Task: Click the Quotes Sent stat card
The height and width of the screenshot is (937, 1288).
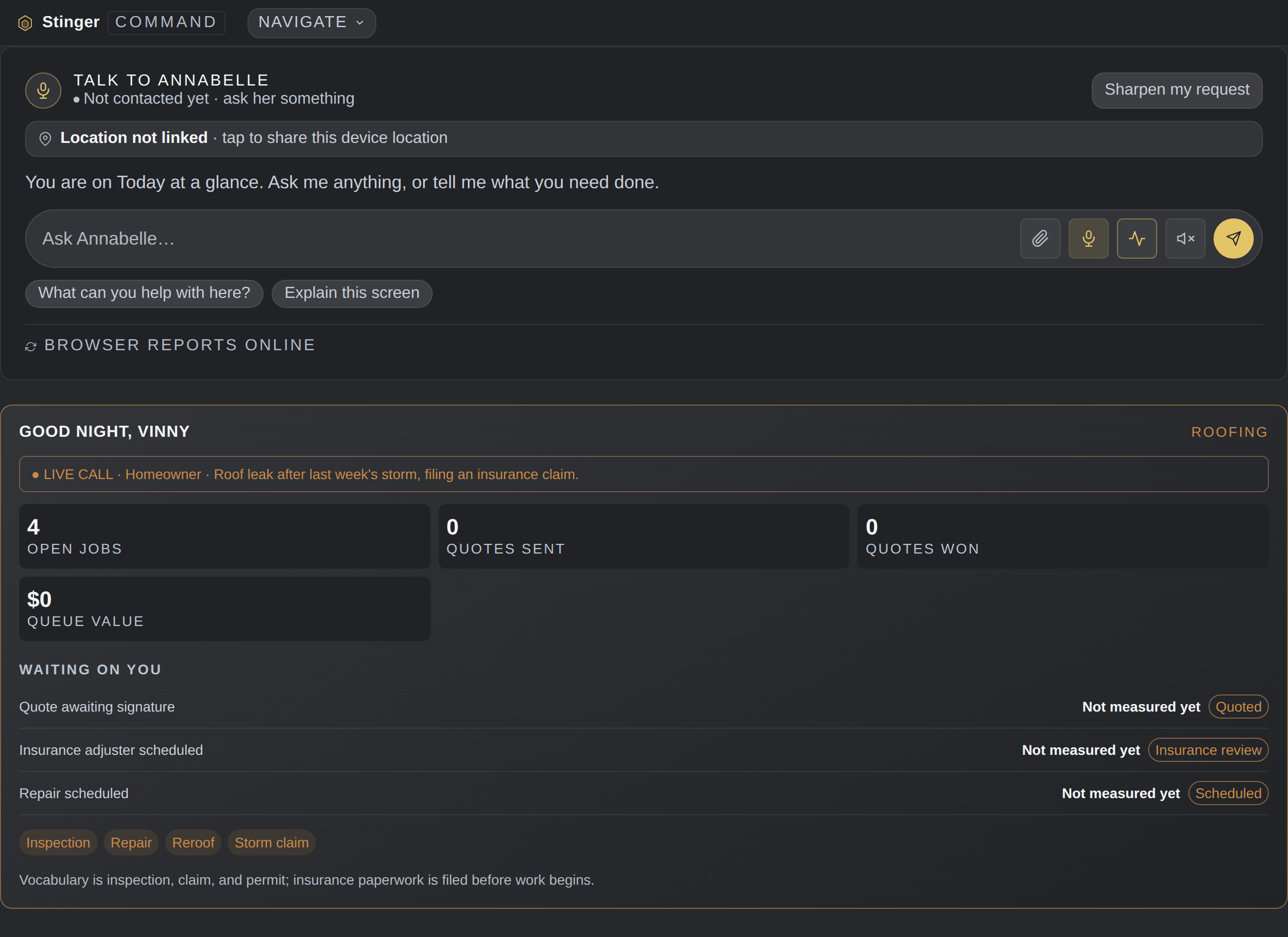Action: 643,536
